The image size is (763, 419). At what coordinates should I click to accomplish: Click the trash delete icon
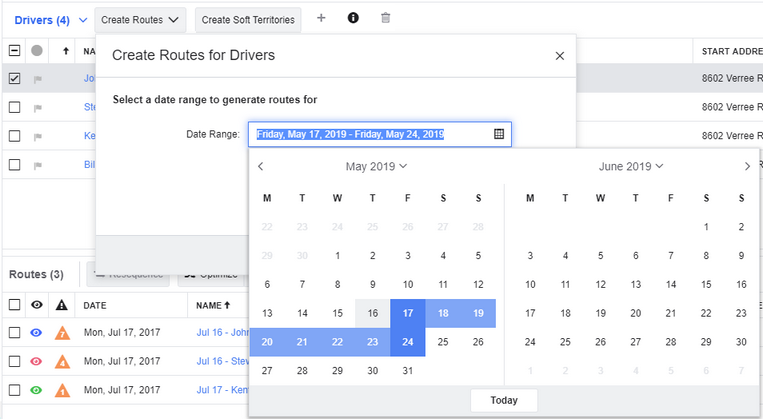[x=385, y=18]
